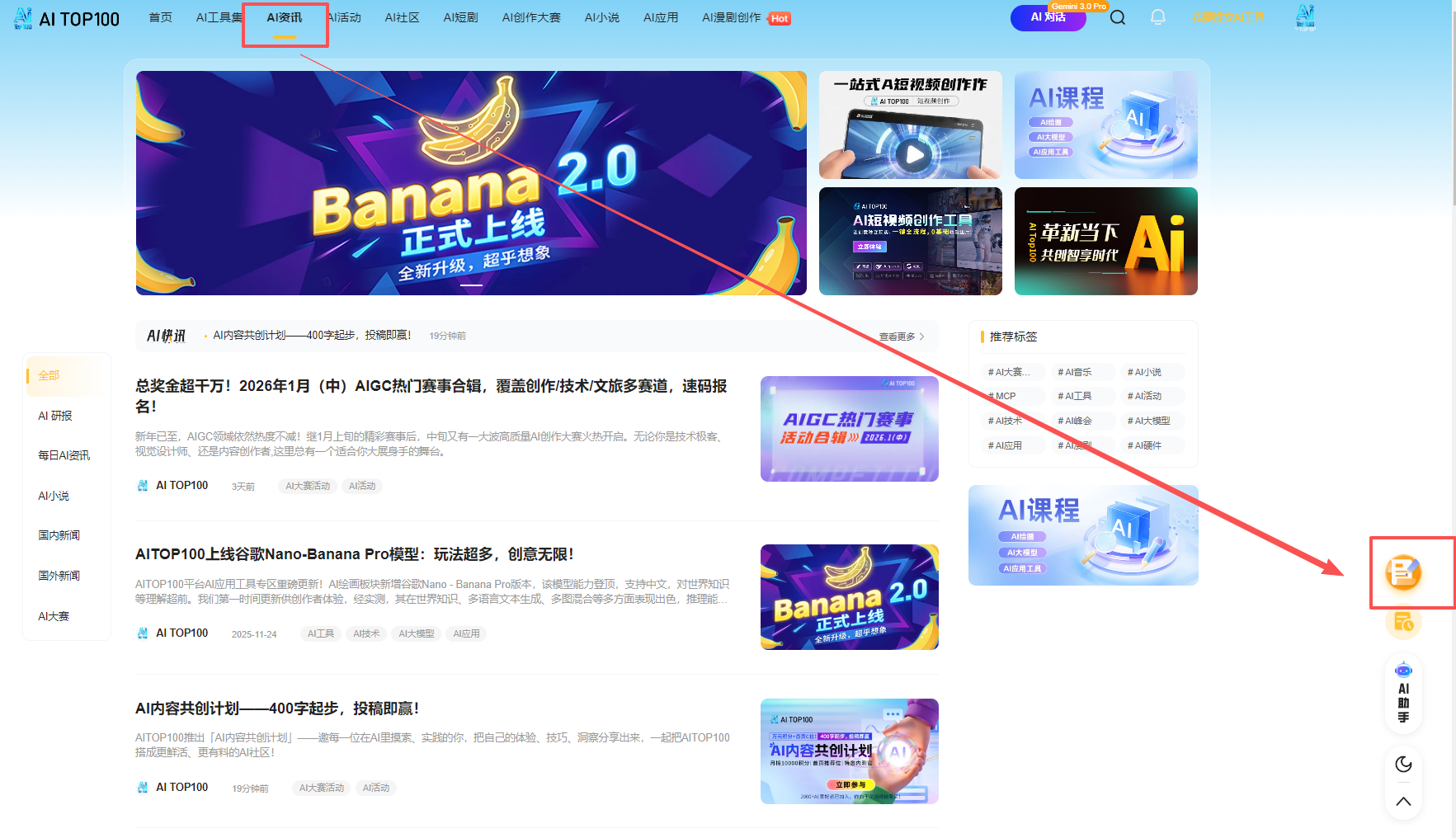Click the #MCP recommended tag
This screenshot has height=838, width=1456.
(1003, 396)
